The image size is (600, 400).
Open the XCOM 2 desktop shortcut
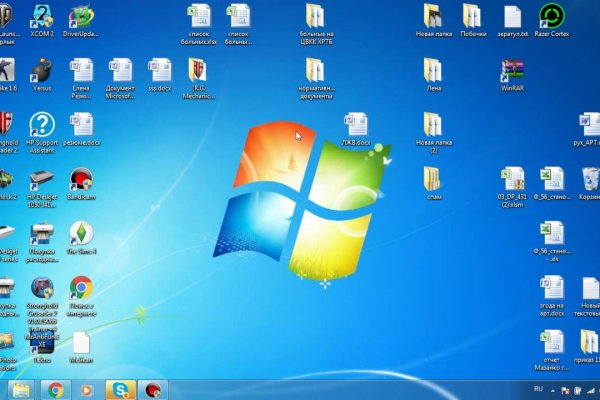(42, 17)
